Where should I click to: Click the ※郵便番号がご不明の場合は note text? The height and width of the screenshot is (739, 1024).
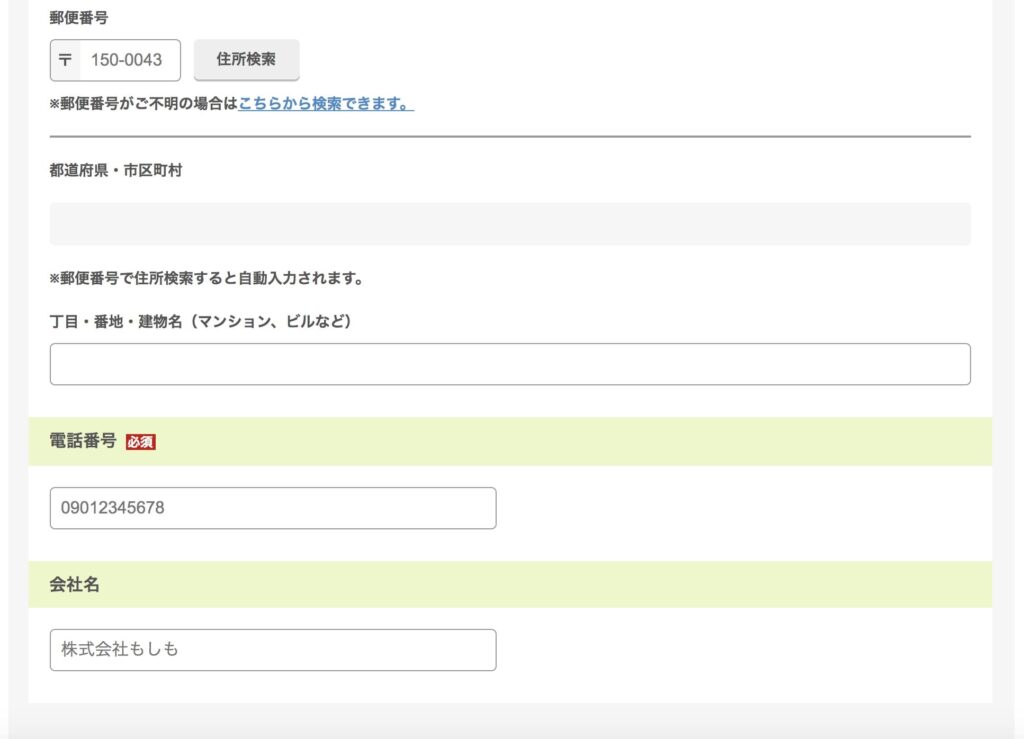pyautogui.click(x=144, y=103)
